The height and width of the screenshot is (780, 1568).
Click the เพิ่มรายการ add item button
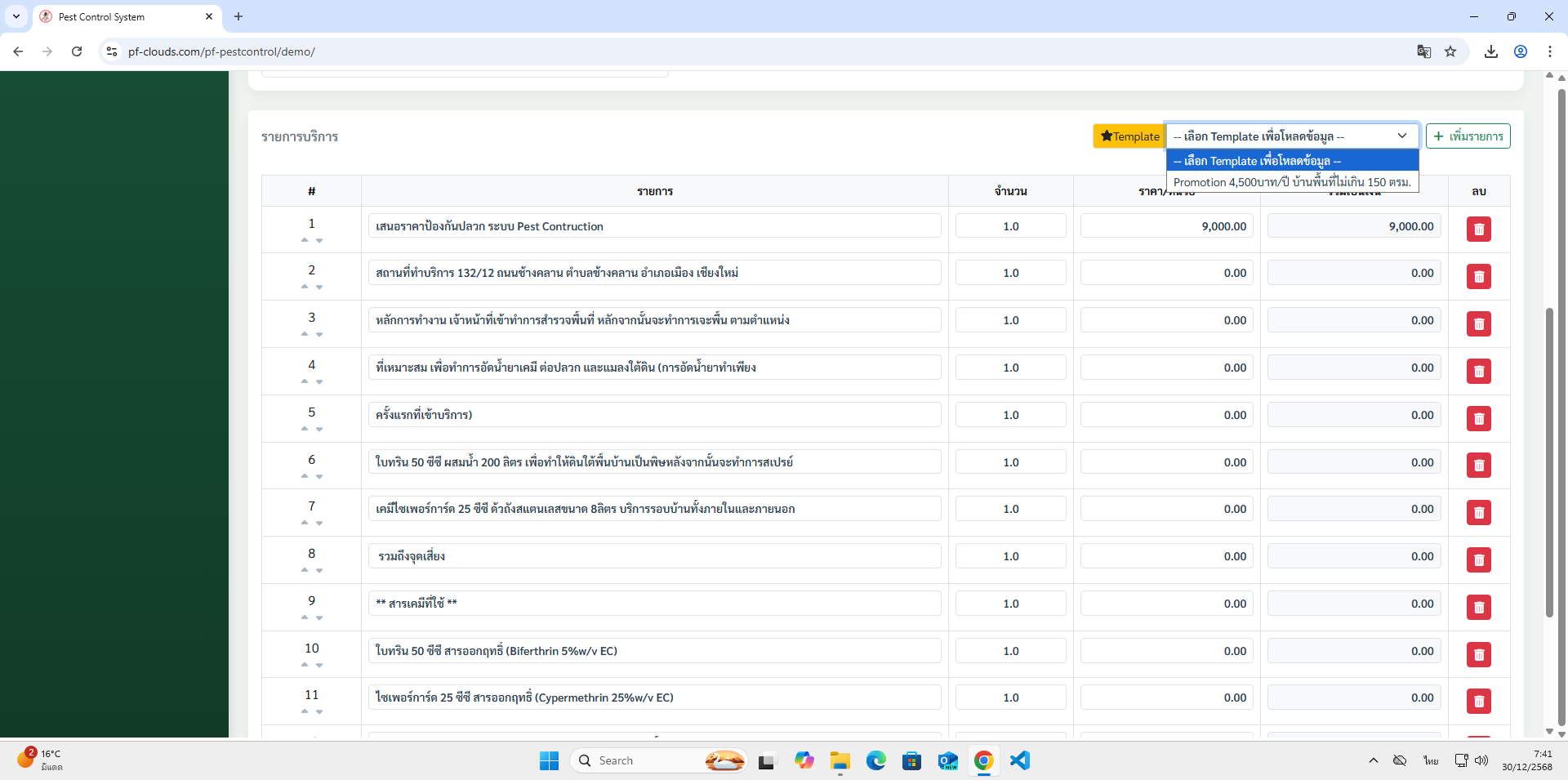pyautogui.click(x=1468, y=136)
